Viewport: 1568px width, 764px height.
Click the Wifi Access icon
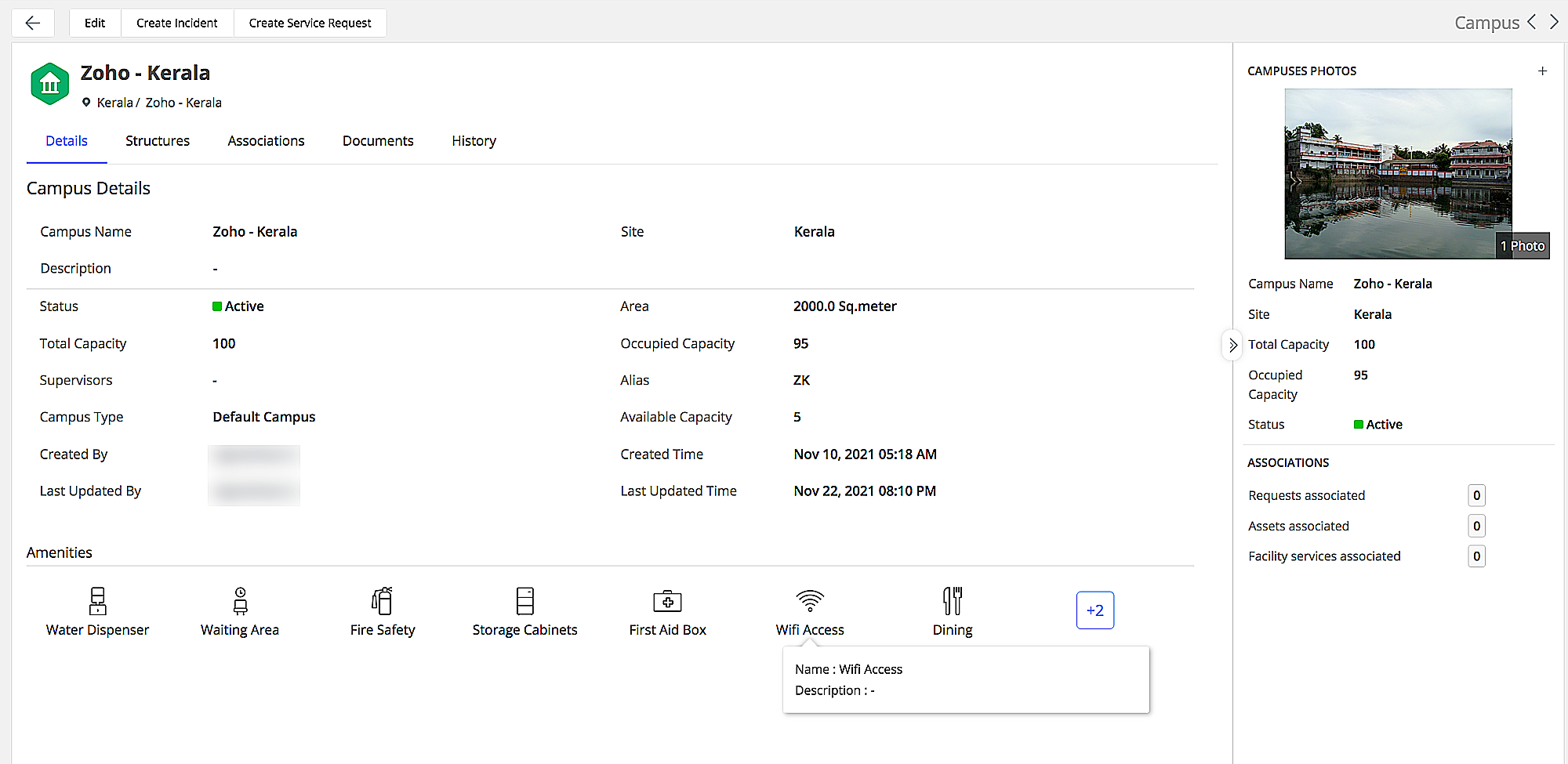(810, 601)
